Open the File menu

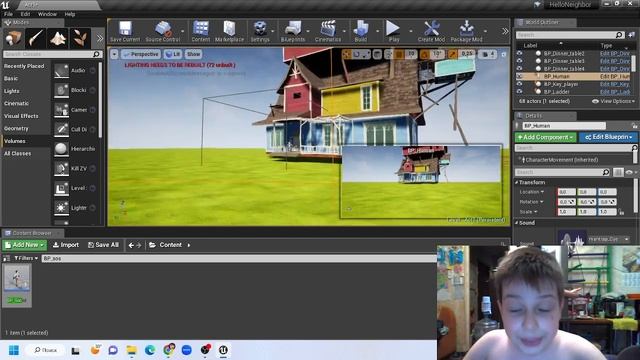pyautogui.click(x=8, y=14)
